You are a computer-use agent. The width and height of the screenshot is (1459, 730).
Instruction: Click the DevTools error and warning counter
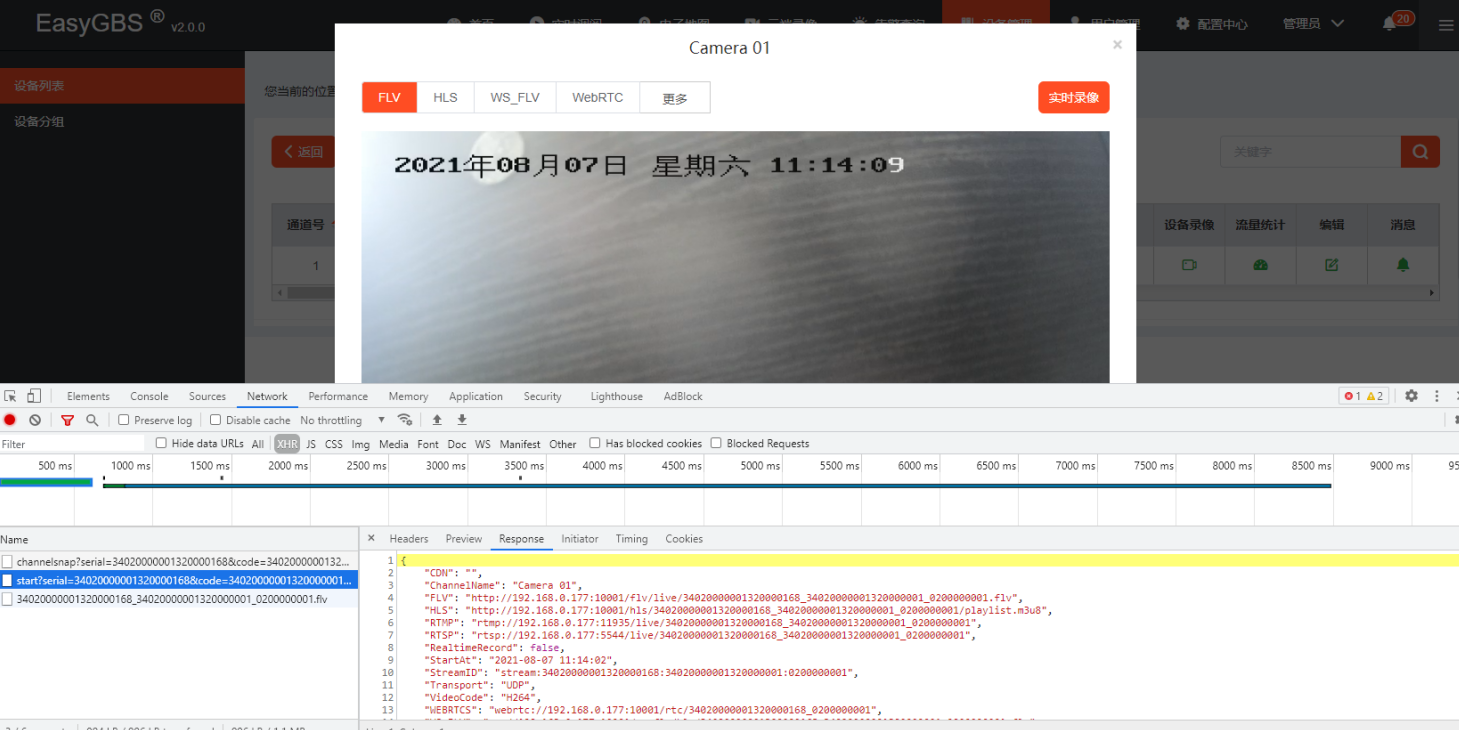coord(1364,396)
